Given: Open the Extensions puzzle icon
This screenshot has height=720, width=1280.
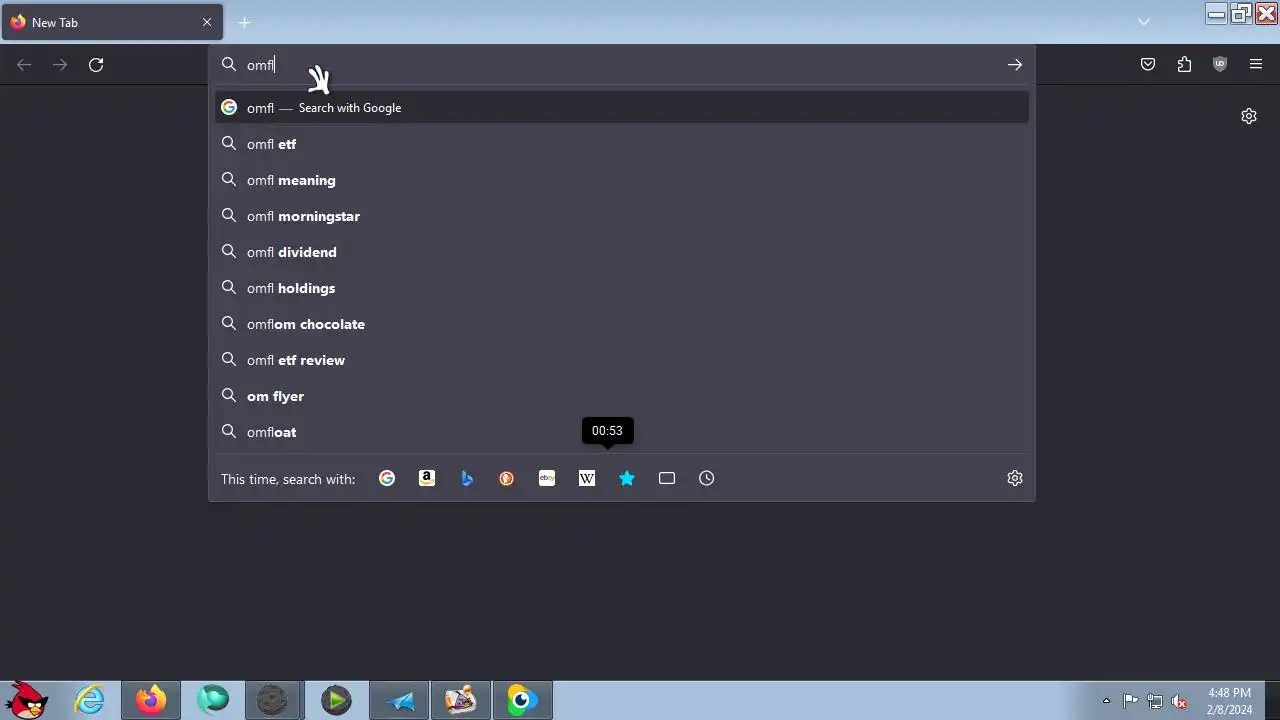Looking at the screenshot, I should [x=1184, y=64].
